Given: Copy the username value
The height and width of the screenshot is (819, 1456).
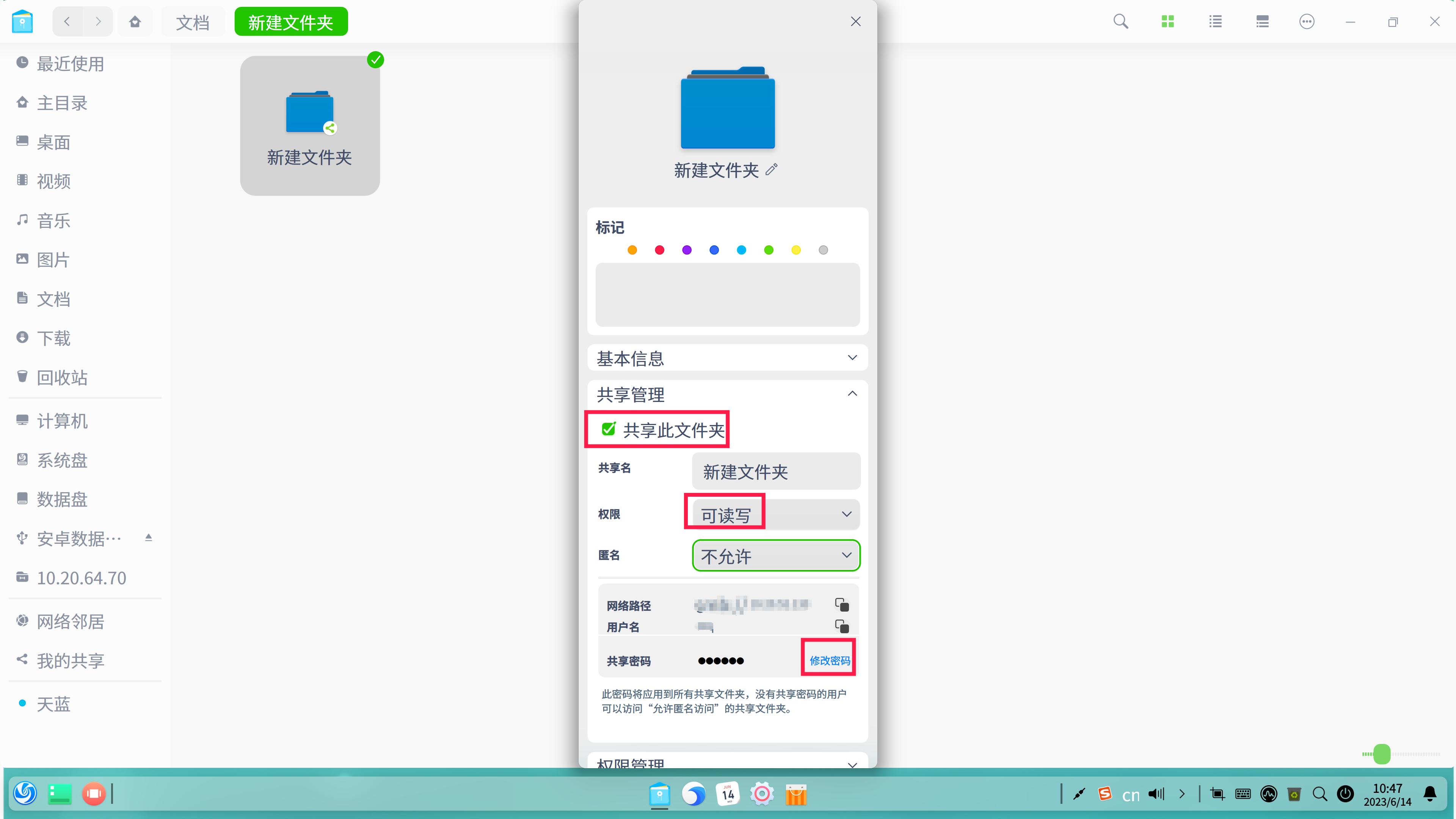Looking at the screenshot, I should point(842,626).
